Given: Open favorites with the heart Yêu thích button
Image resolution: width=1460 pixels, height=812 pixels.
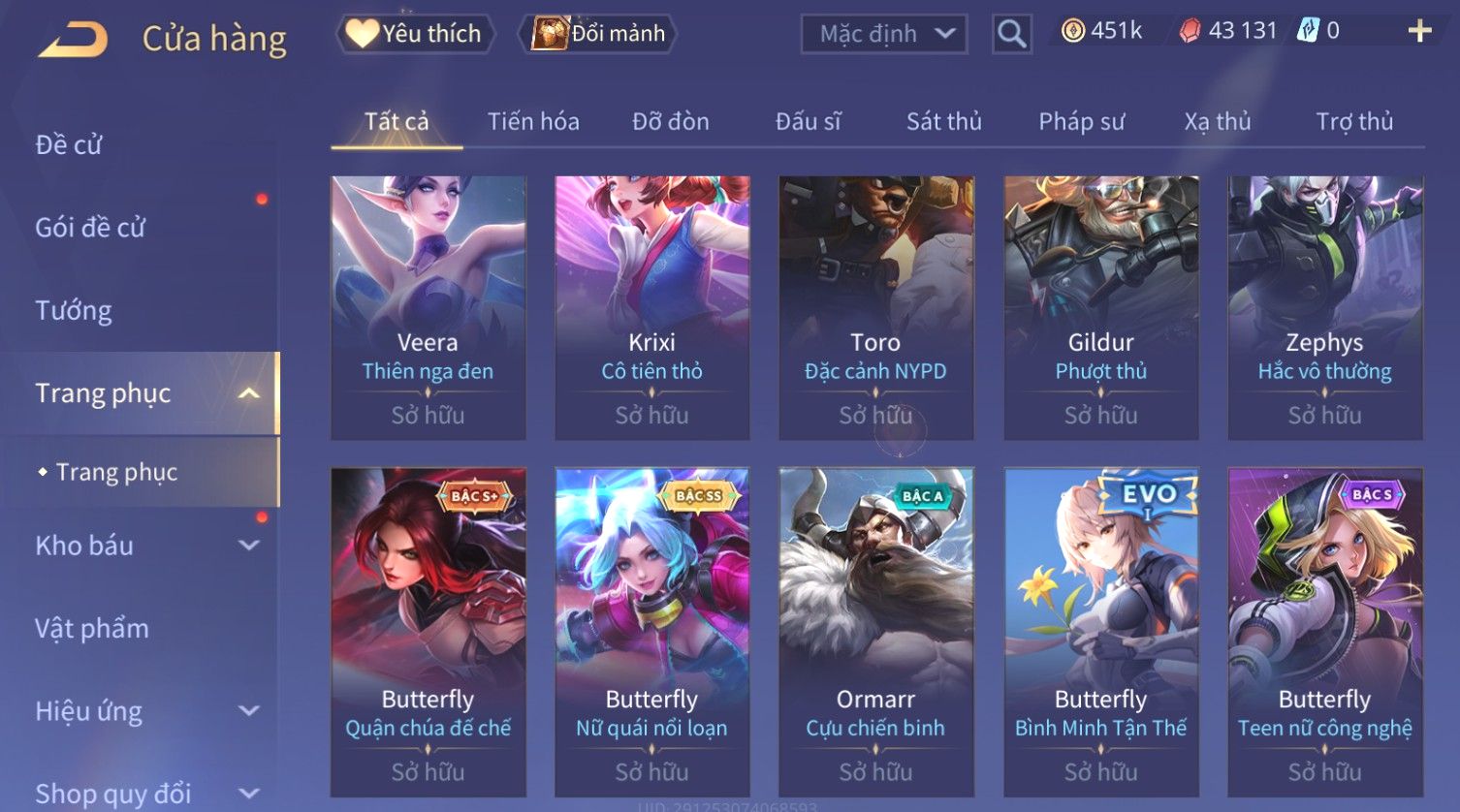Looking at the screenshot, I should click(415, 34).
